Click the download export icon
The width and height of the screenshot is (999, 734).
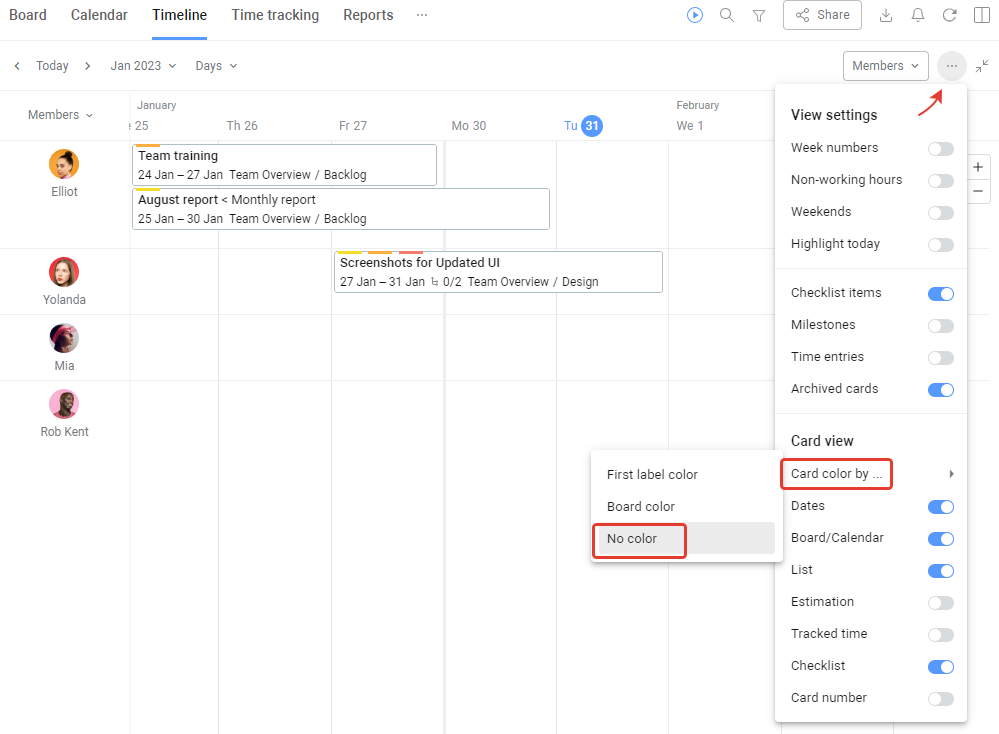[x=886, y=15]
